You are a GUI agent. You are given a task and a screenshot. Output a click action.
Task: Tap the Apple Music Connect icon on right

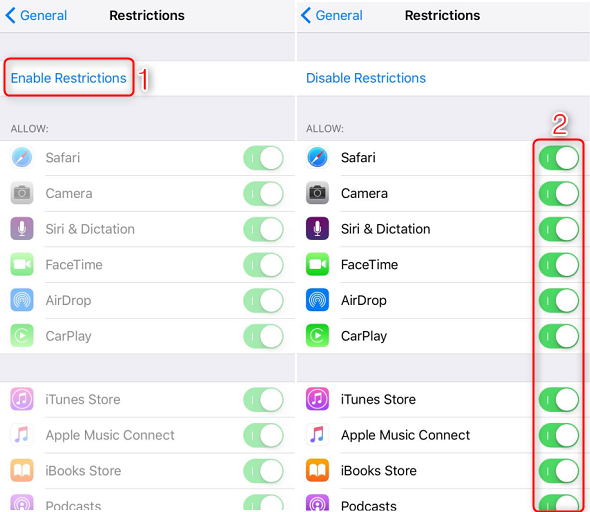(x=317, y=435)
